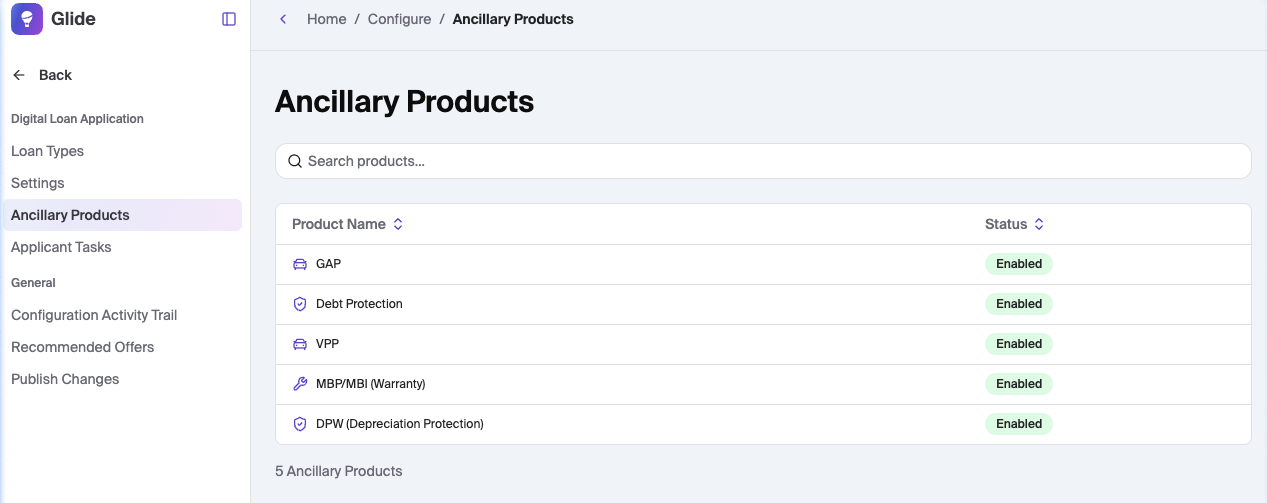This screenshot has height=503, width=1267.
Task: Sort by Product Name column arrows
Action: pos(398,224)
